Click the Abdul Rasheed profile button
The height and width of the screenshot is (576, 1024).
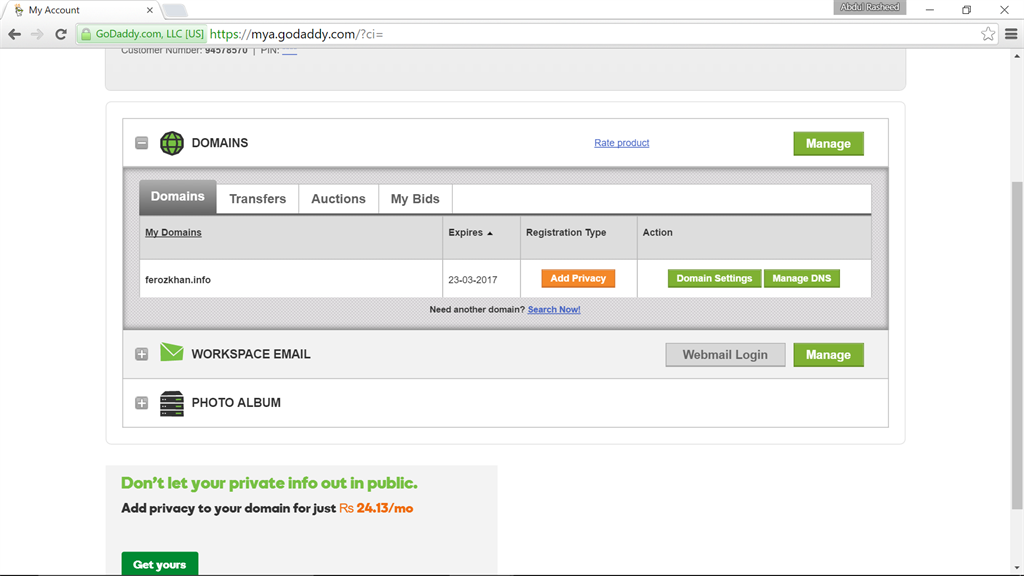[869, 8]
